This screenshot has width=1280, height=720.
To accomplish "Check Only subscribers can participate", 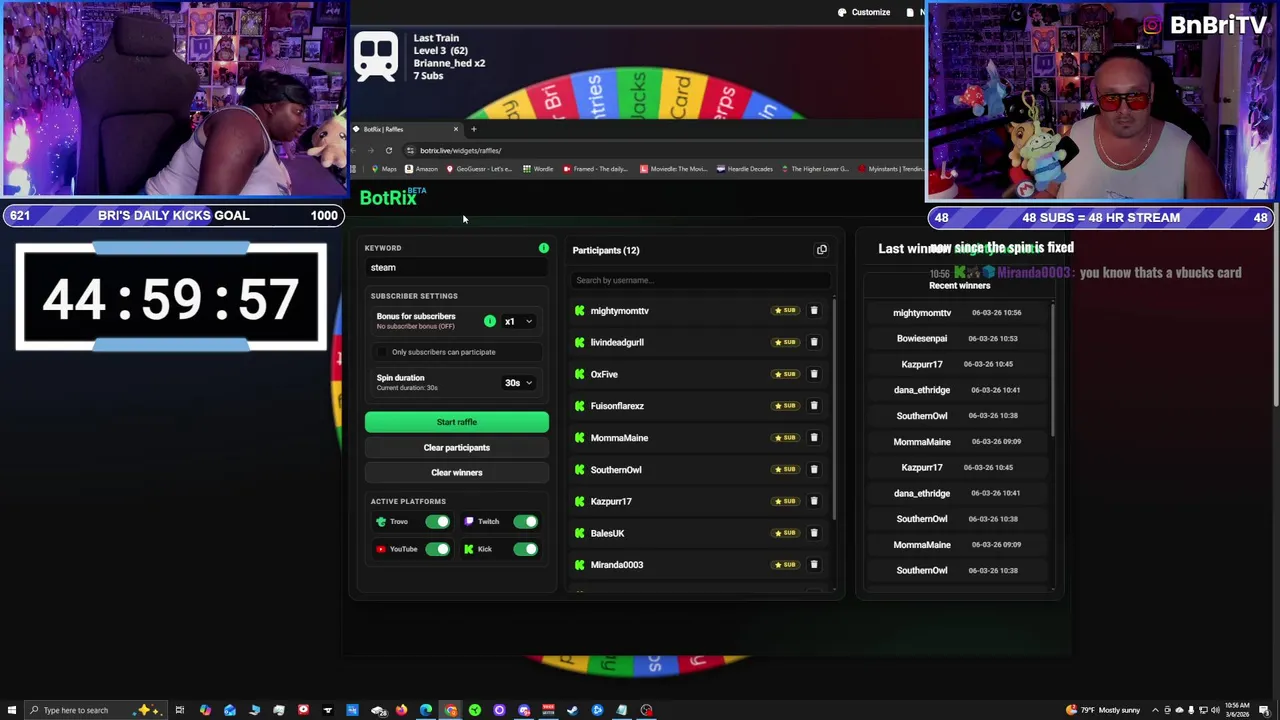I will (382, 352).
